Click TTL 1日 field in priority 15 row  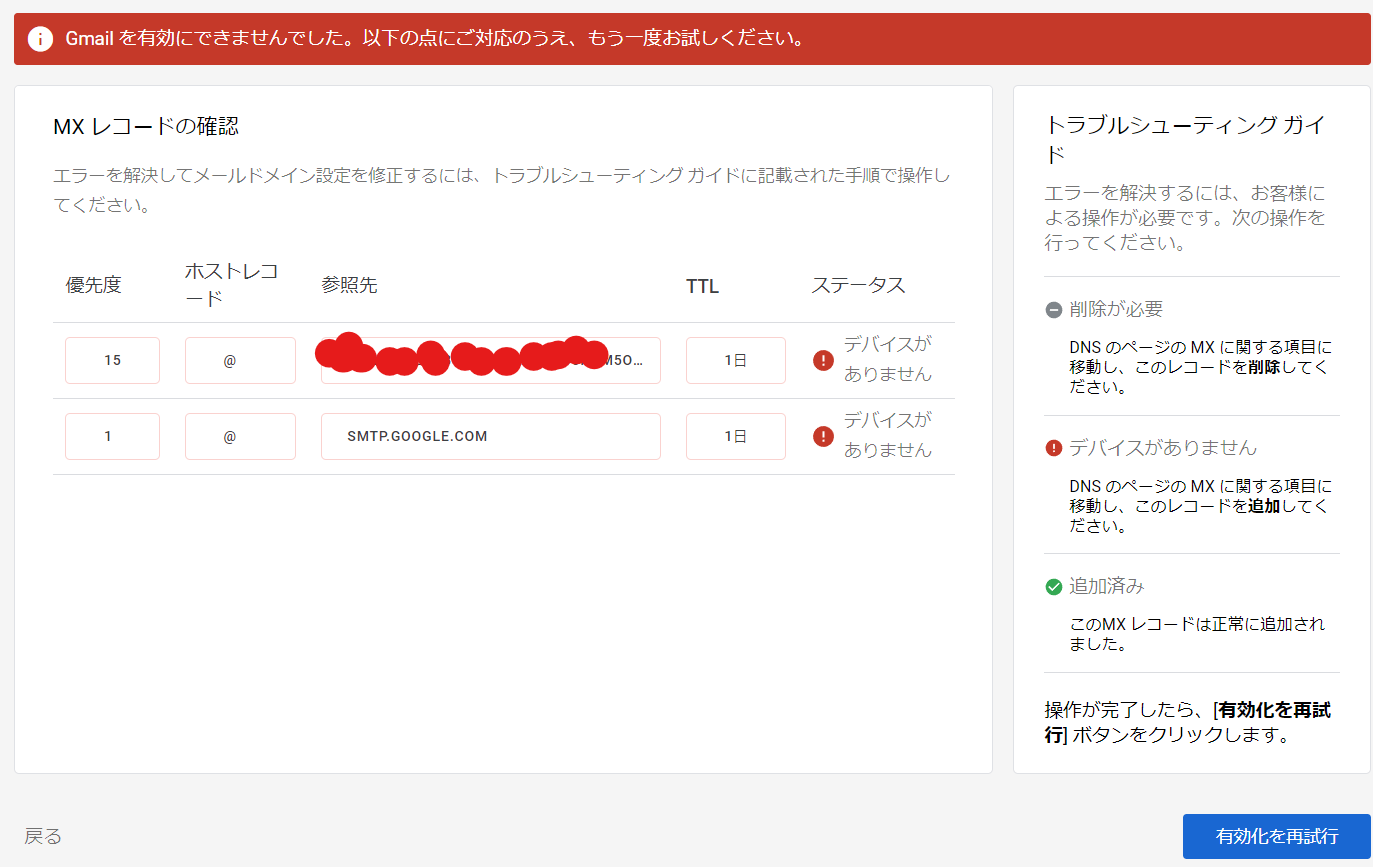coord(736,360)
